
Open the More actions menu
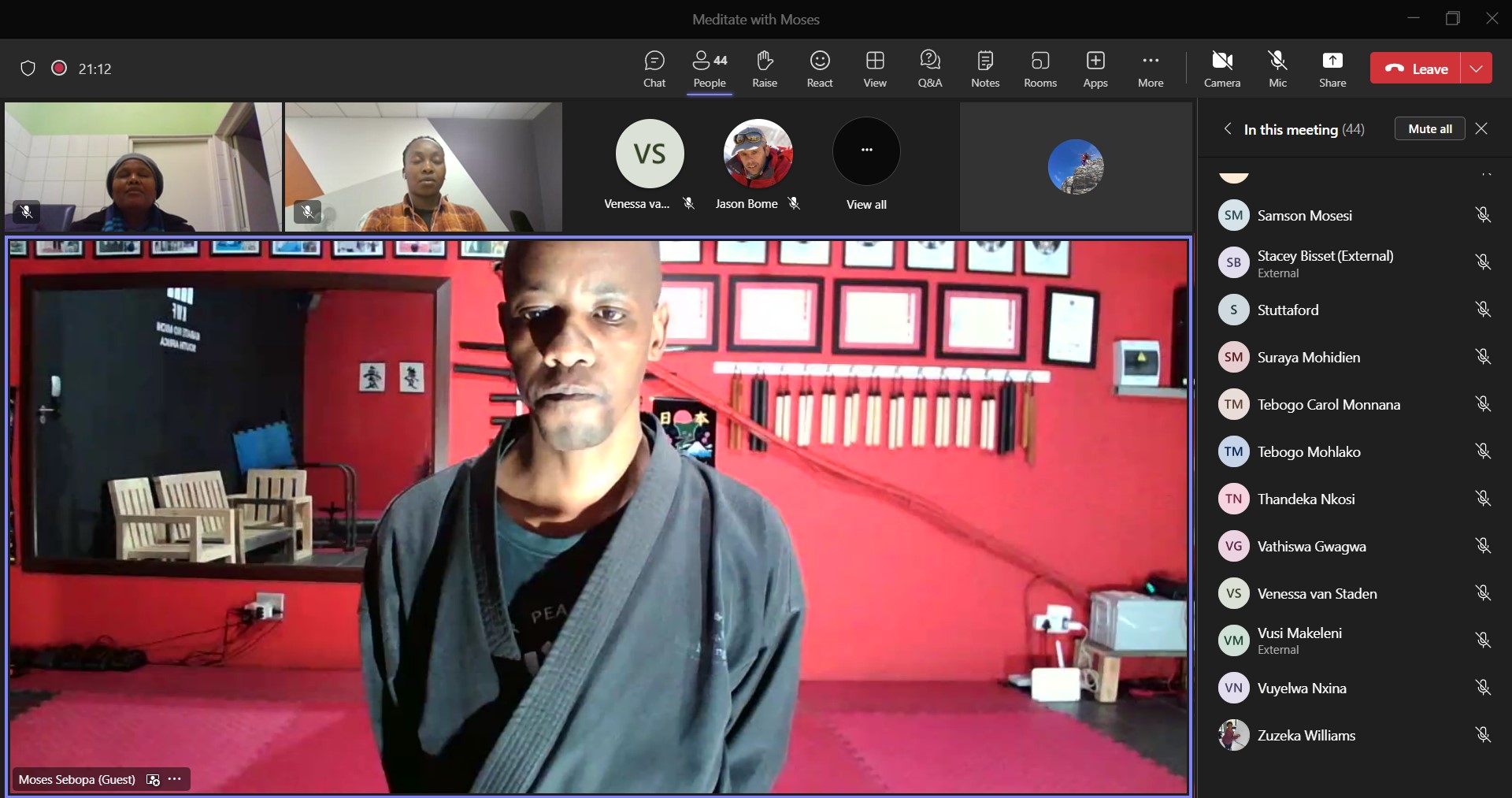[1150, 69]
